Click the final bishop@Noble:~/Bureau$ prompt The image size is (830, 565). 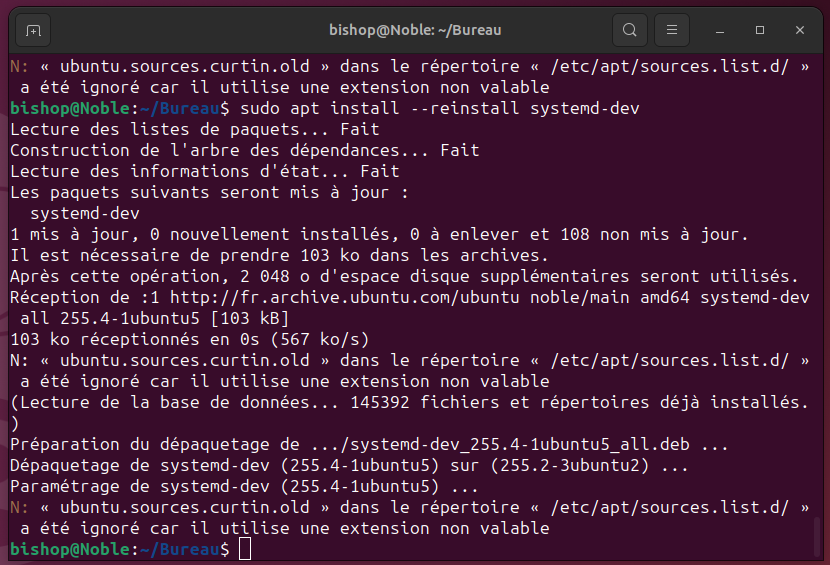[120, 549]
